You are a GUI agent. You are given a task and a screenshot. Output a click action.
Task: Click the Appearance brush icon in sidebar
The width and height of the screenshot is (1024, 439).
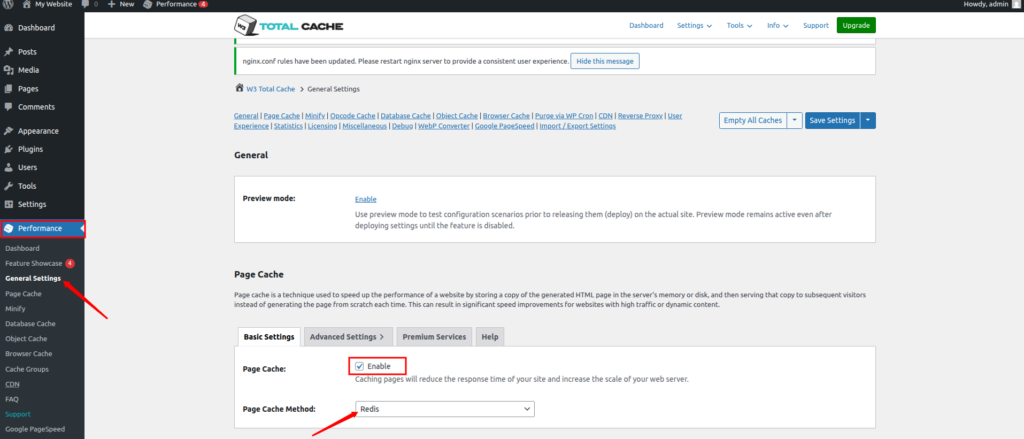[x=8, y=131]
